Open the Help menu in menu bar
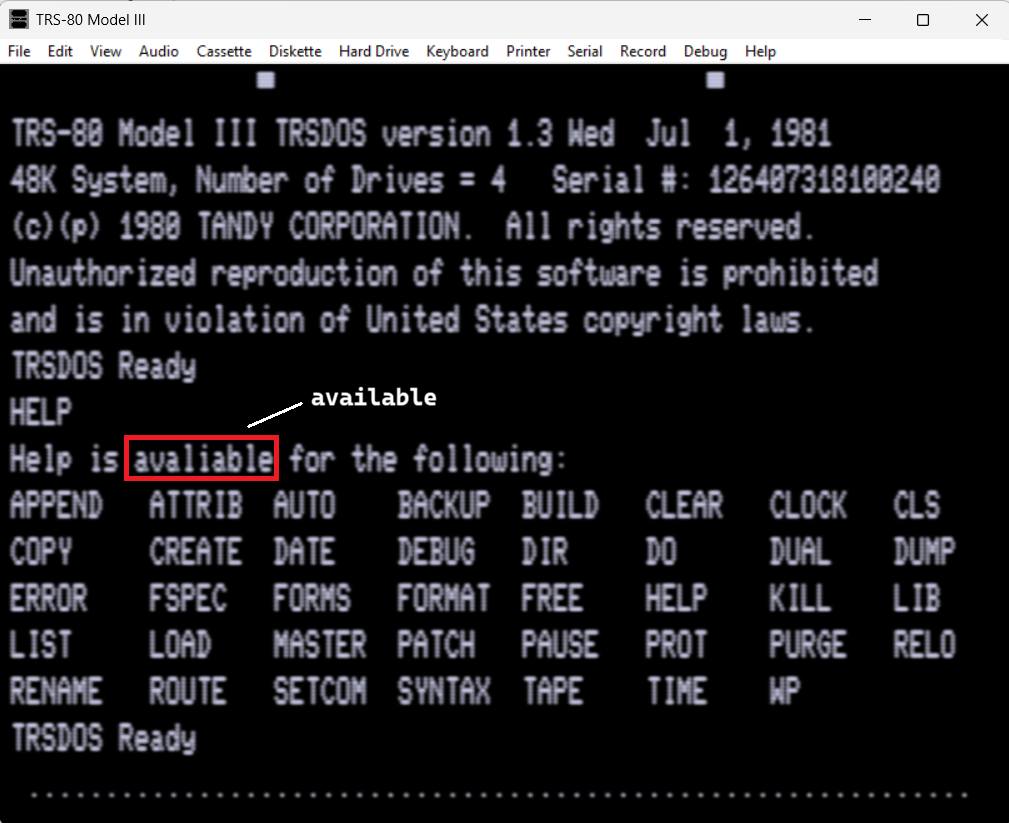This screenshot has height=823, width=1009. click(x=760, y=51)
